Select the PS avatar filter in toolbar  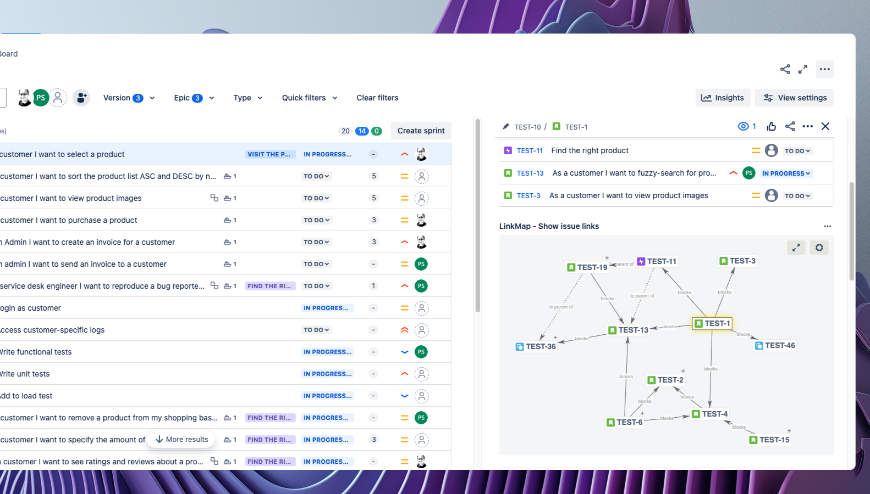tap(41, 98)
